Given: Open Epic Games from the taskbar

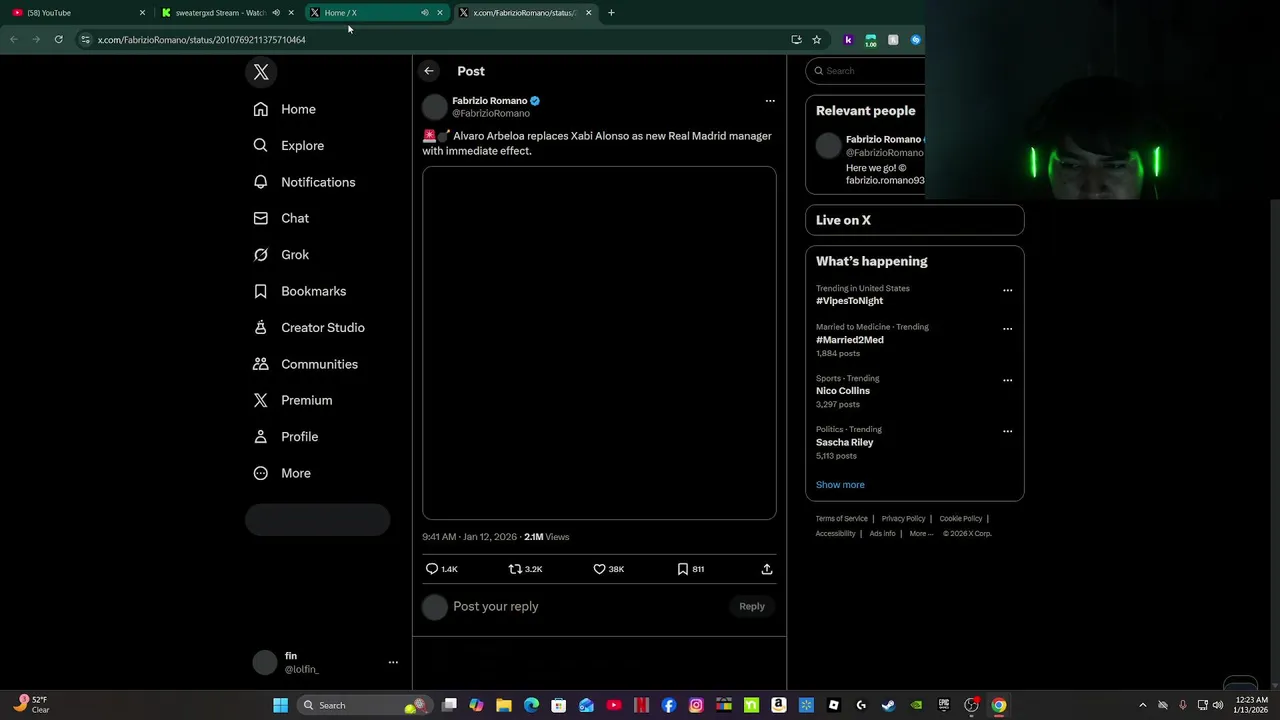Looking at the screenshot, I should (943, 705).
